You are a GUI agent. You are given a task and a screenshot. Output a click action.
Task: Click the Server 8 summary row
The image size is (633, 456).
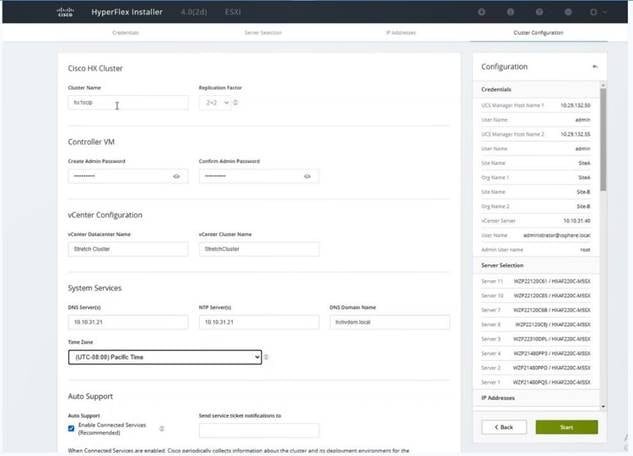point(536,324)
